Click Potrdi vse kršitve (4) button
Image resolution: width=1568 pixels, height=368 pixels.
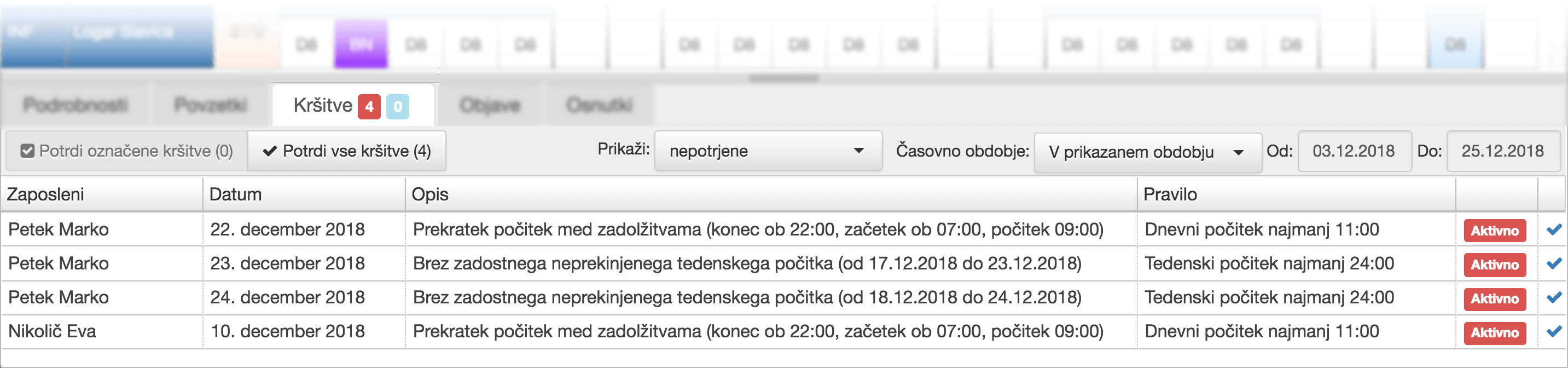click(x=347, y=151)
